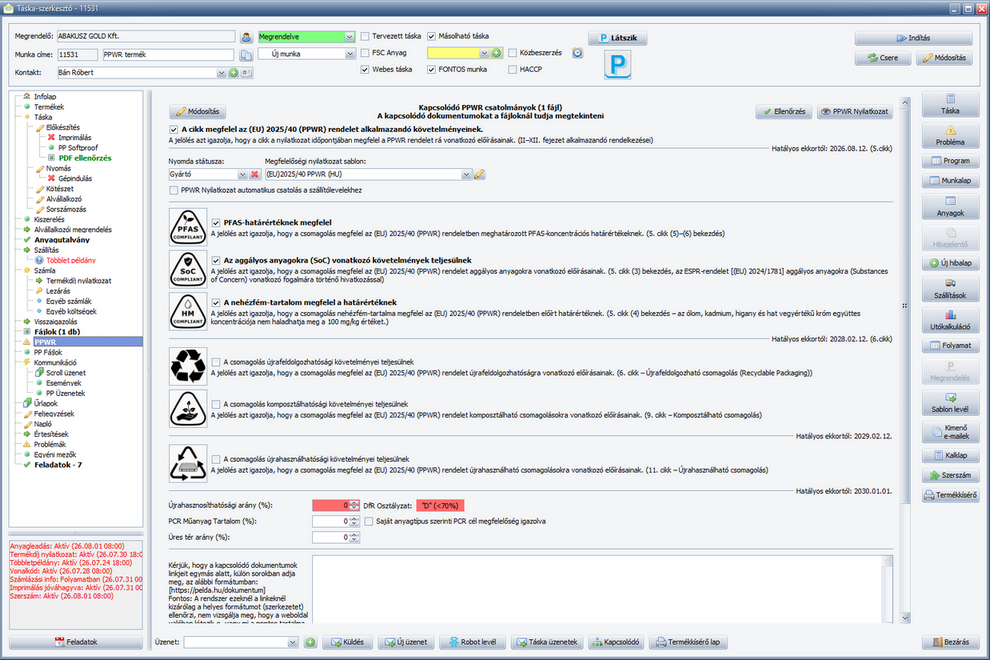Click the recycling symbol icon
The image size is (990, 660).
tap(188, 366)
